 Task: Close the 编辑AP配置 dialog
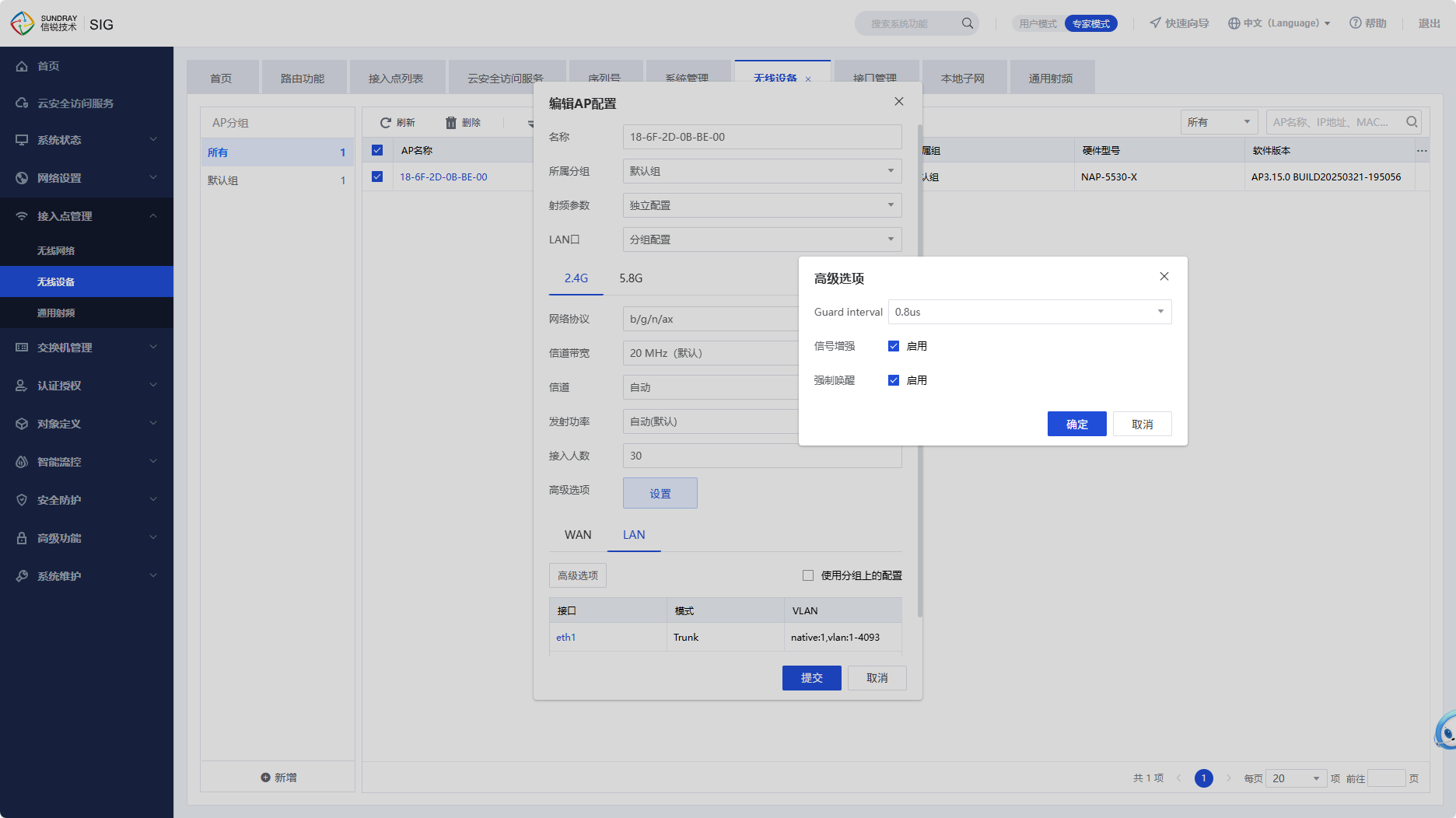point(899,102)
